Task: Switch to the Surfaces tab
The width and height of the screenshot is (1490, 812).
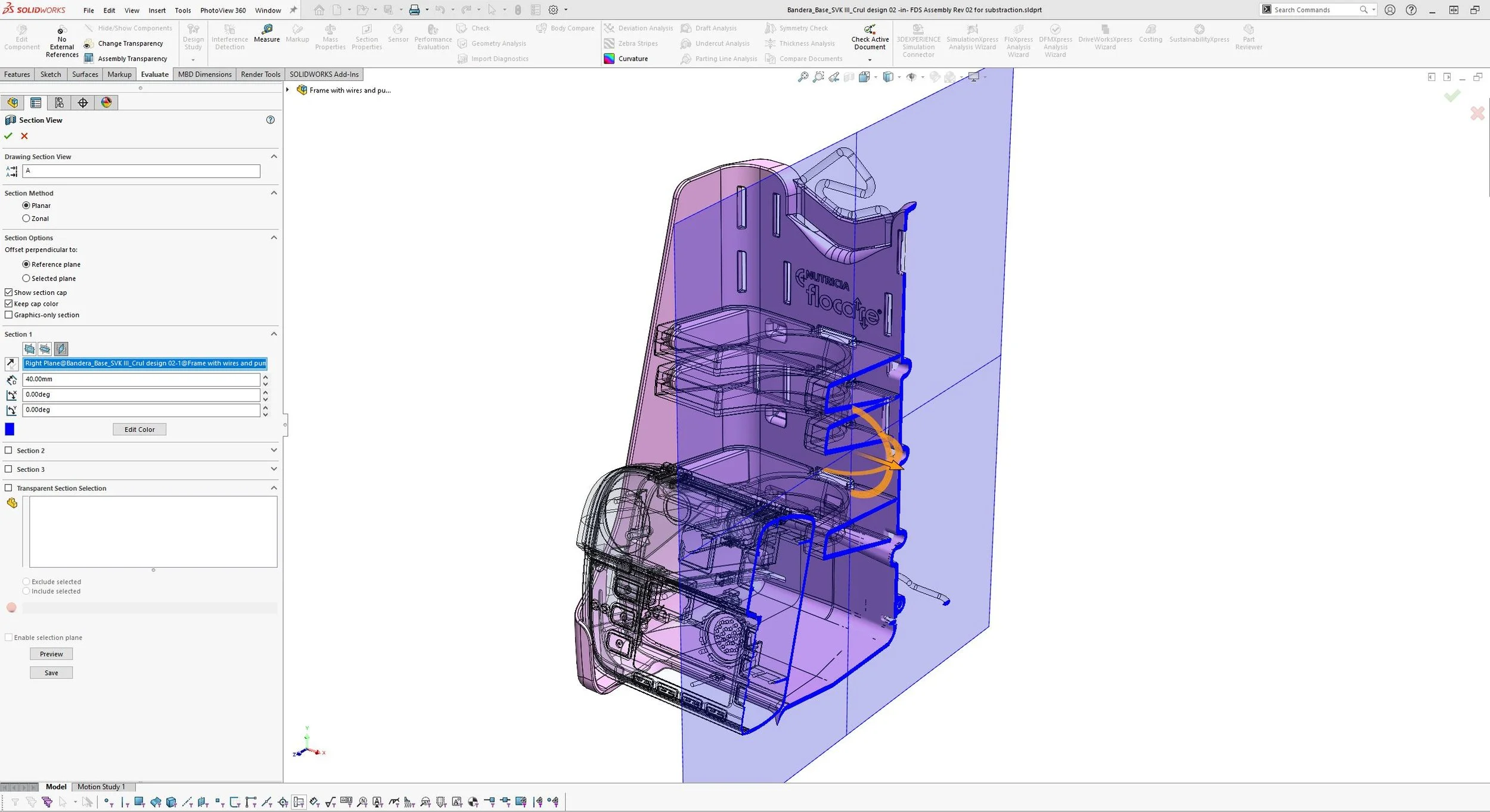Action: (85, 74)
